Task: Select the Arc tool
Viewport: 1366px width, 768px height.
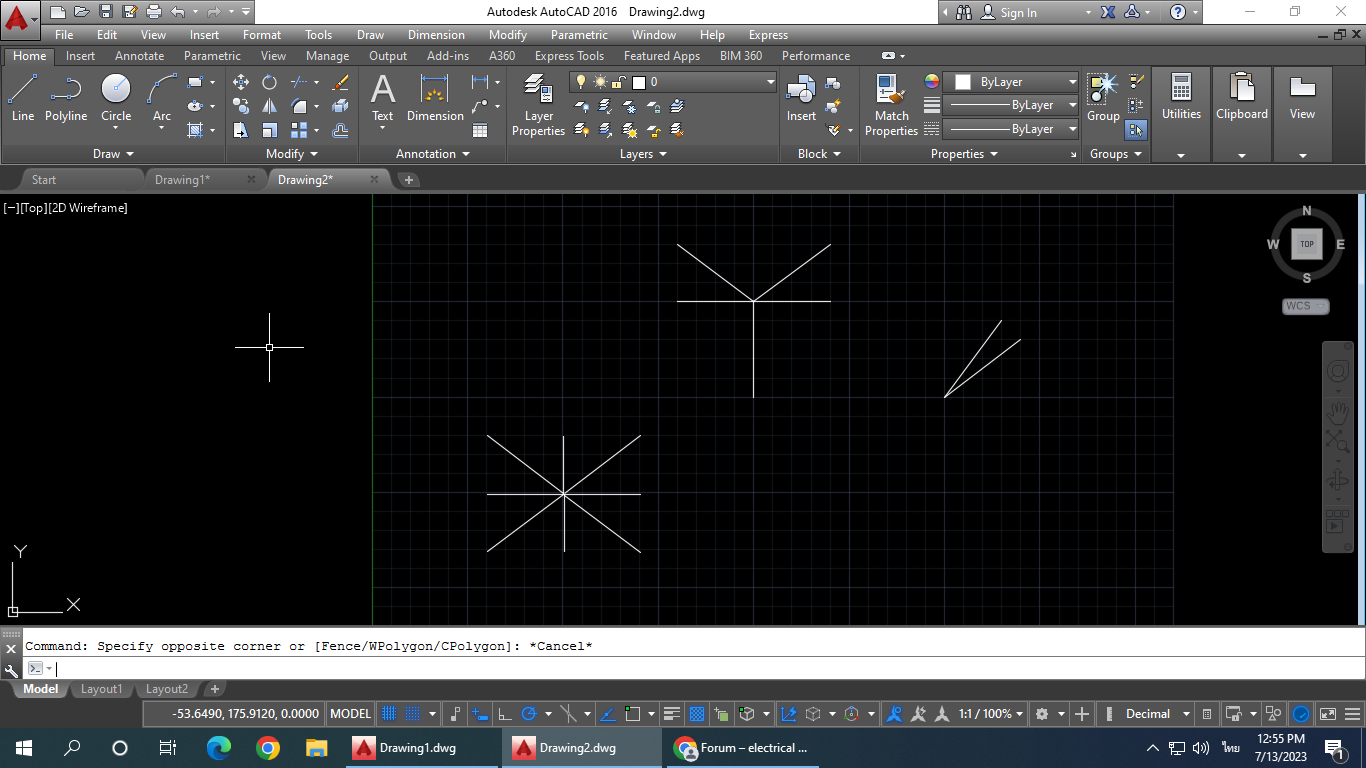Action: [162, 98]
